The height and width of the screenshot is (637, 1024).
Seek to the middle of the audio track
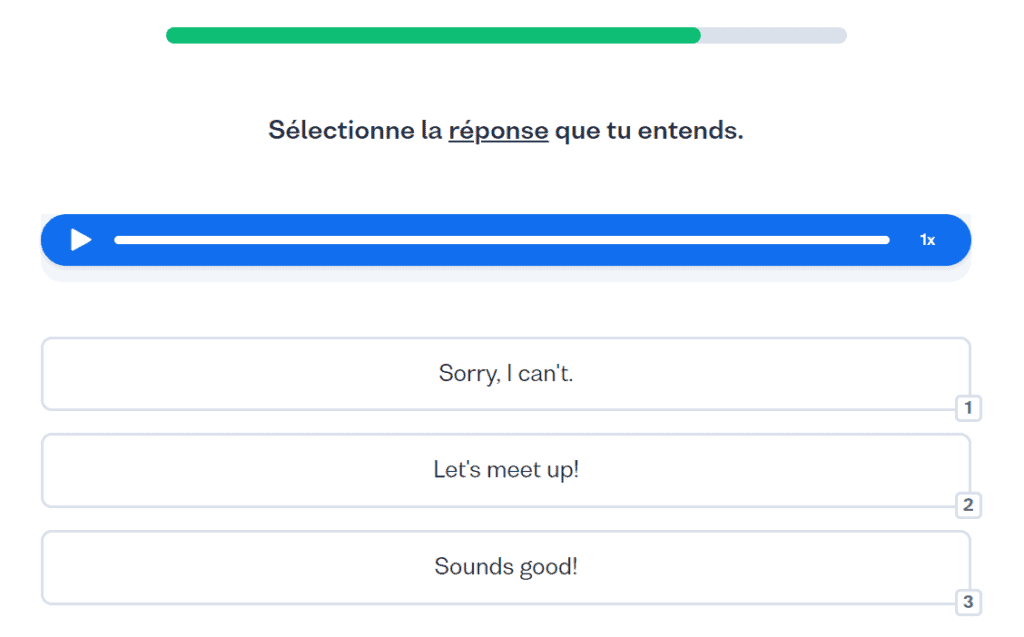coord(502,240)
